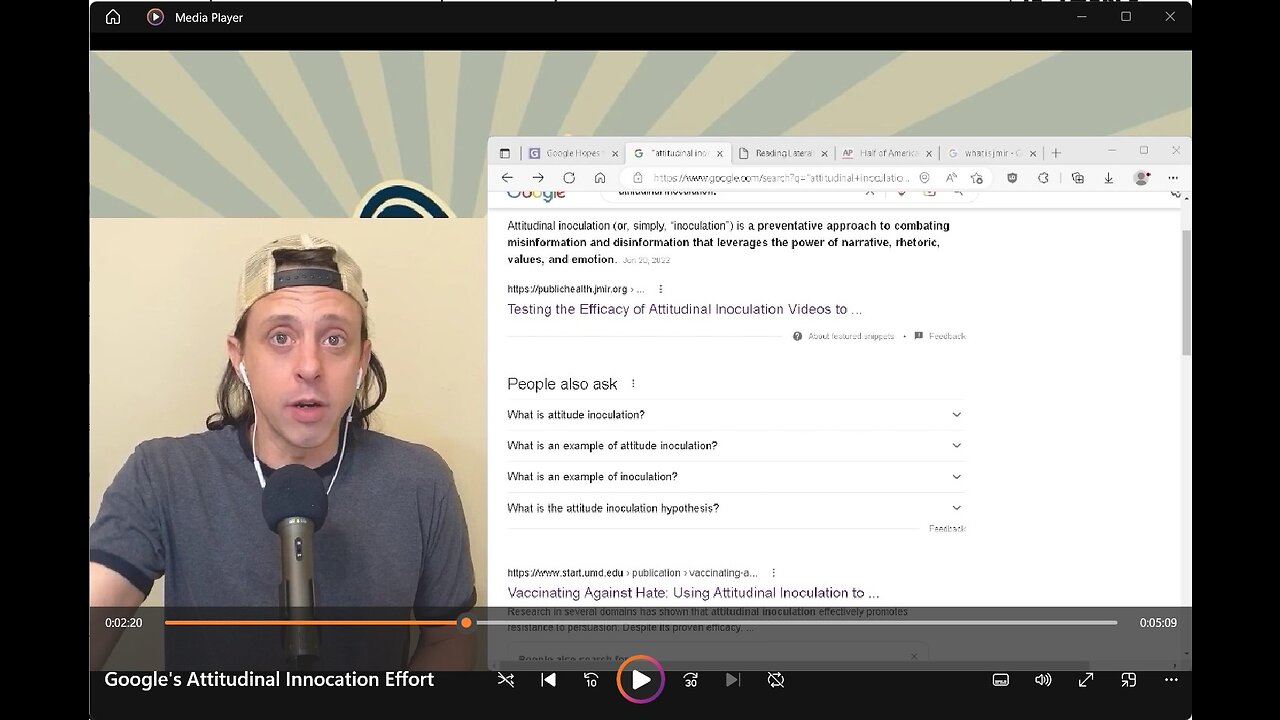
Task: Click the video title Google's Attitudinal Innocation Effort
Action: pos(269,679)
